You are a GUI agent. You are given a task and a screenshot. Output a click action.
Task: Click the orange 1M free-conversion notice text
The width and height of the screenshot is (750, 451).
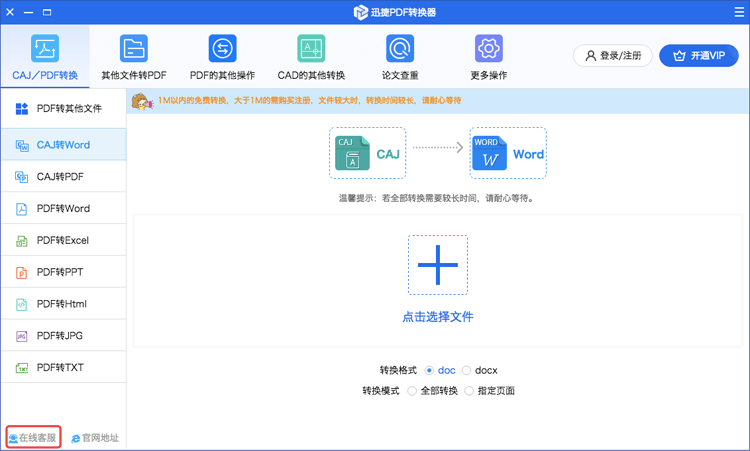tap(309, 101)
